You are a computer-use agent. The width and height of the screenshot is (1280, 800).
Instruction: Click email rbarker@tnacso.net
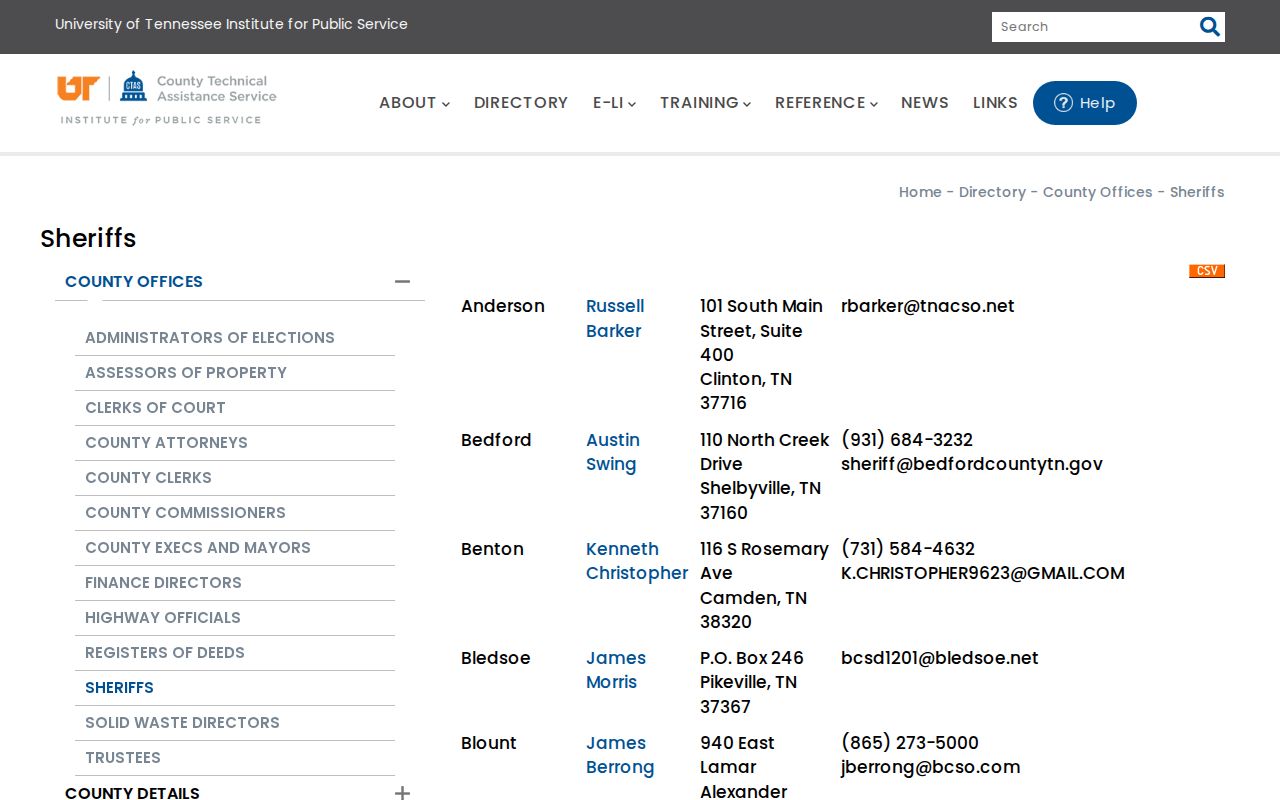(928, 306)
